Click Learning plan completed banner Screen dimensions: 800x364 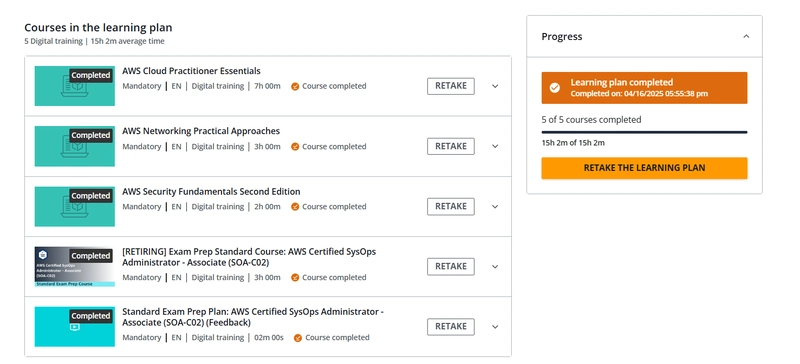[644, 88]
